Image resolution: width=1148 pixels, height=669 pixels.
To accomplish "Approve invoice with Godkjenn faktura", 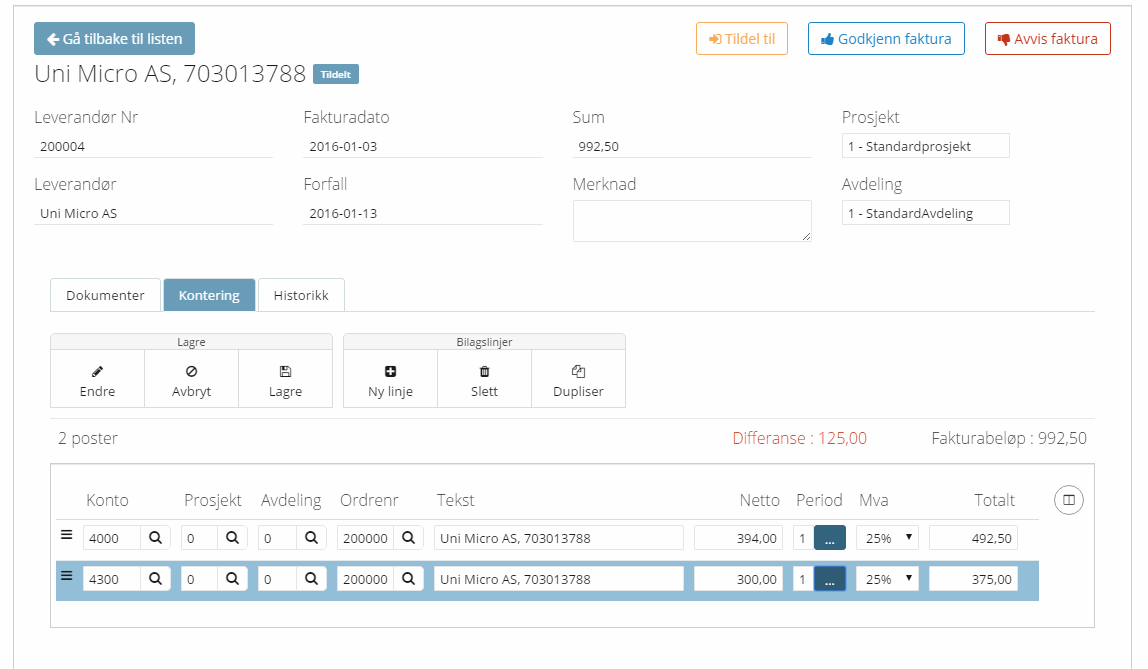I will pos(886,39).
